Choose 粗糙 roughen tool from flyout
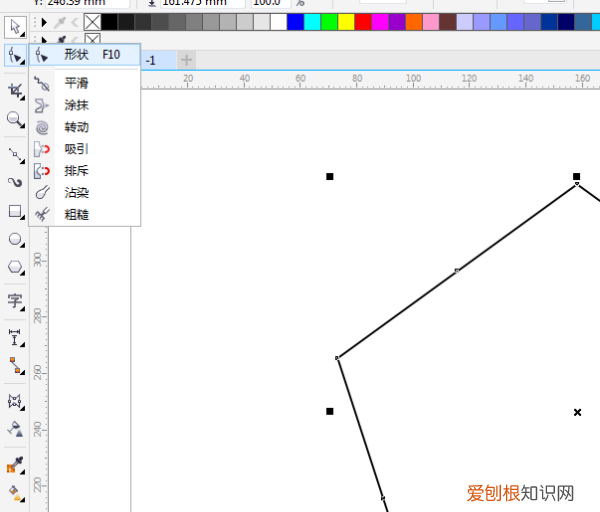 click(x=76, y=214)
